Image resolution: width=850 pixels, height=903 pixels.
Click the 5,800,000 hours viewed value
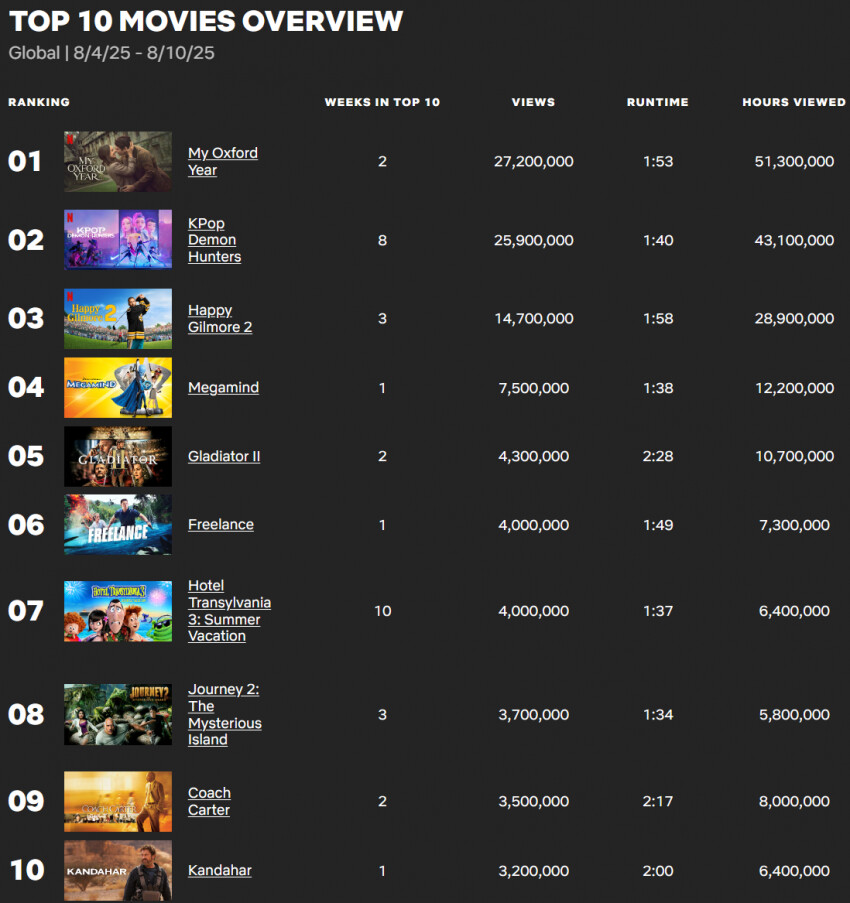point(794,715)
